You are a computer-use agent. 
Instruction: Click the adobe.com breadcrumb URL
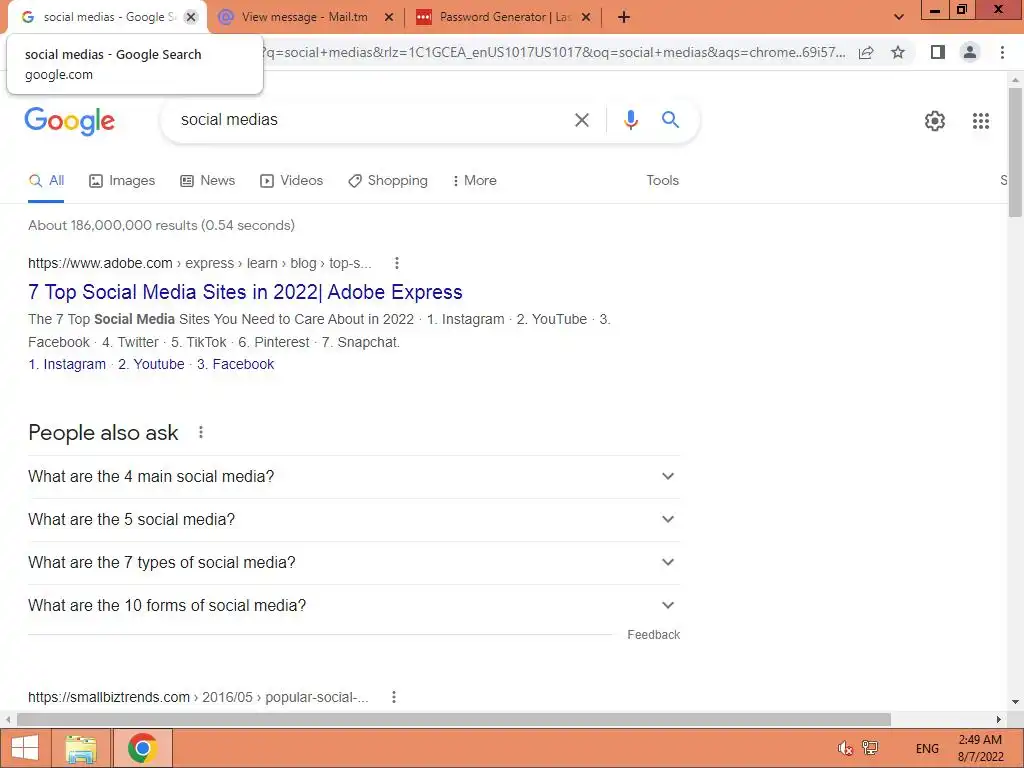200,263
